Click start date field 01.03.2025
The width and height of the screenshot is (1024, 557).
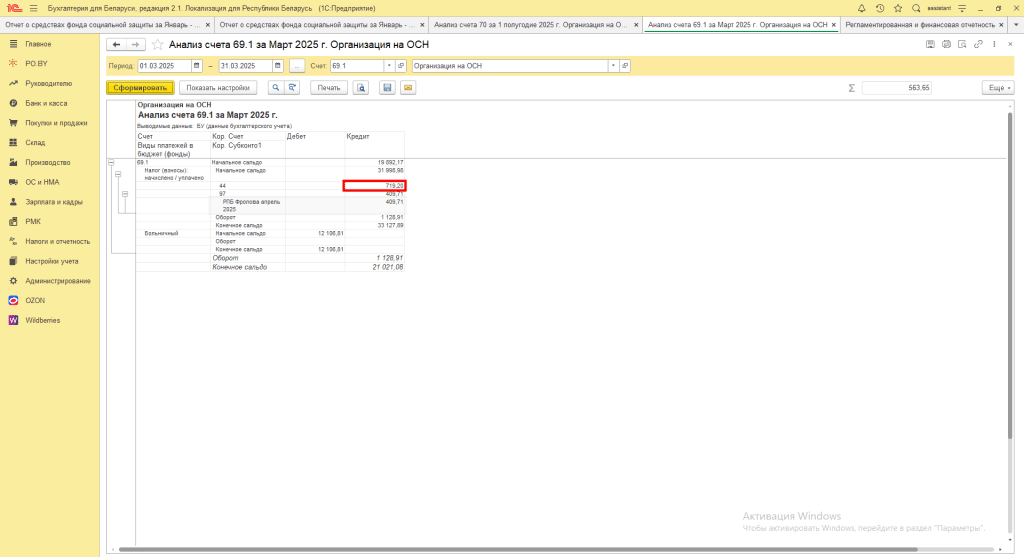(x=164, y=66)
